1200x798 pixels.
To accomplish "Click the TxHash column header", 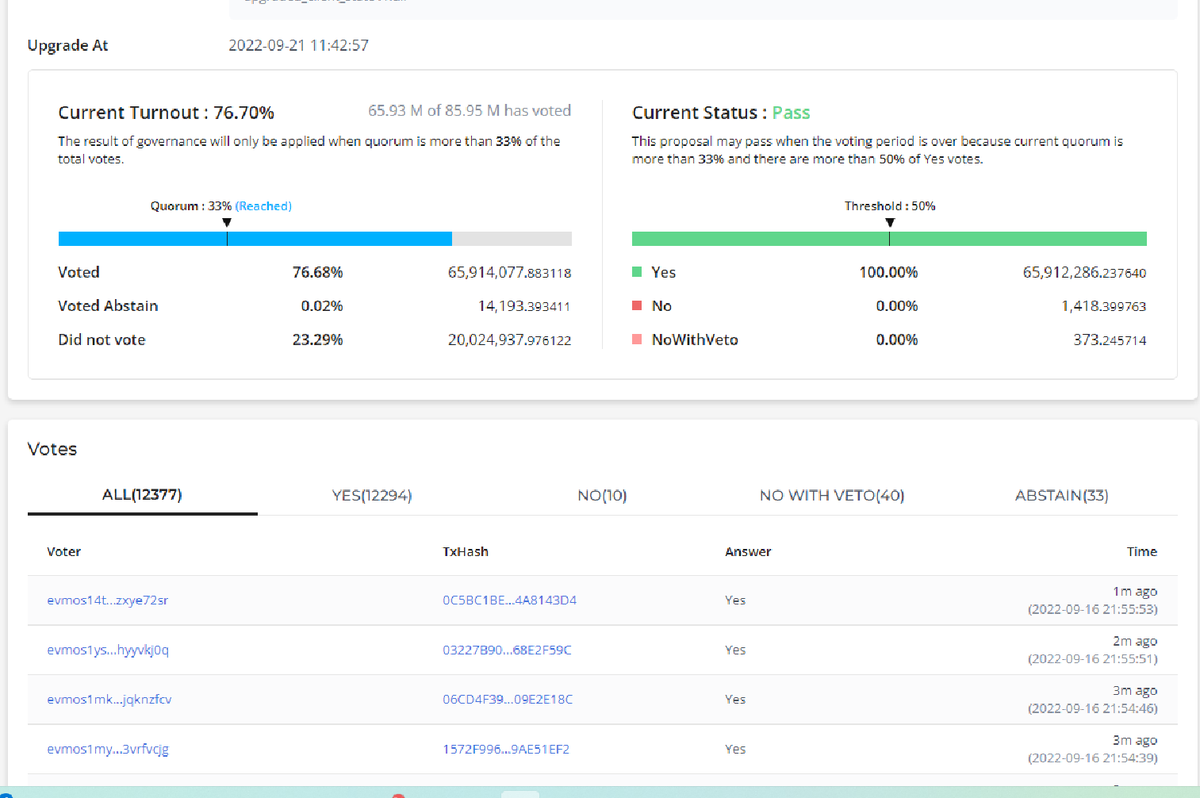I will pos(466,551).
